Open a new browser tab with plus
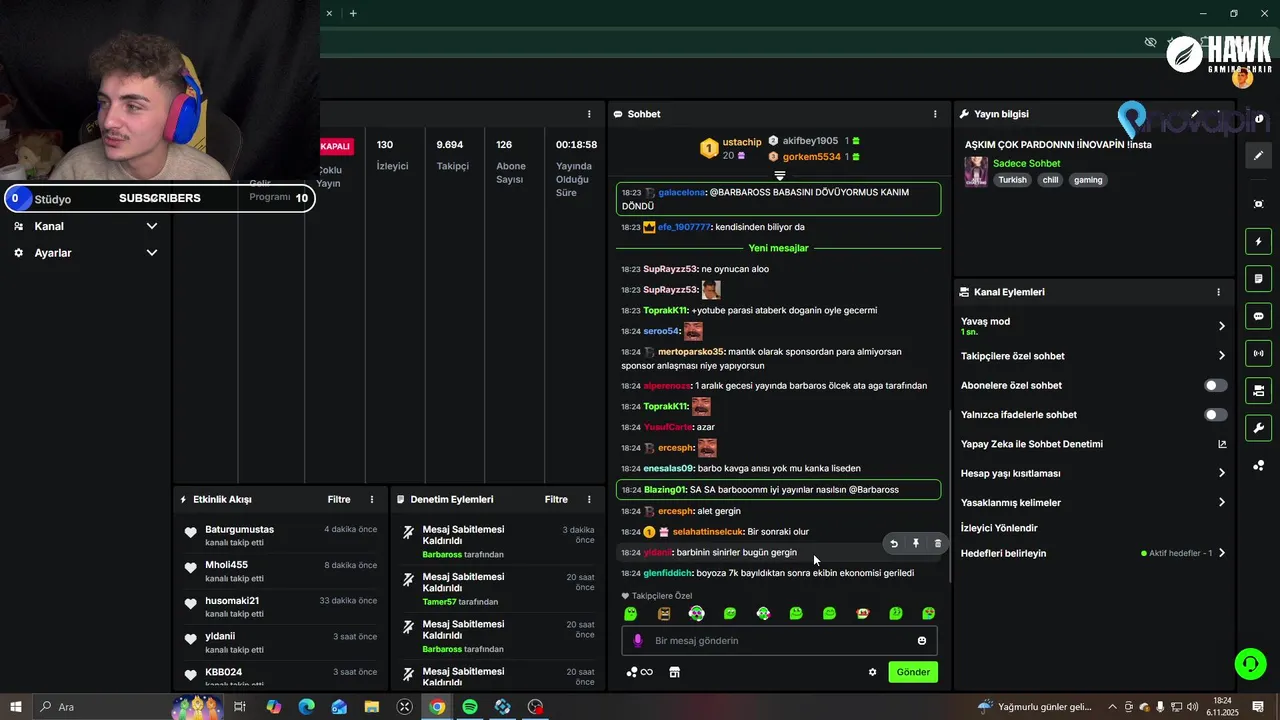This screenshot has width=1280, height=720. (x=353, y=13)
